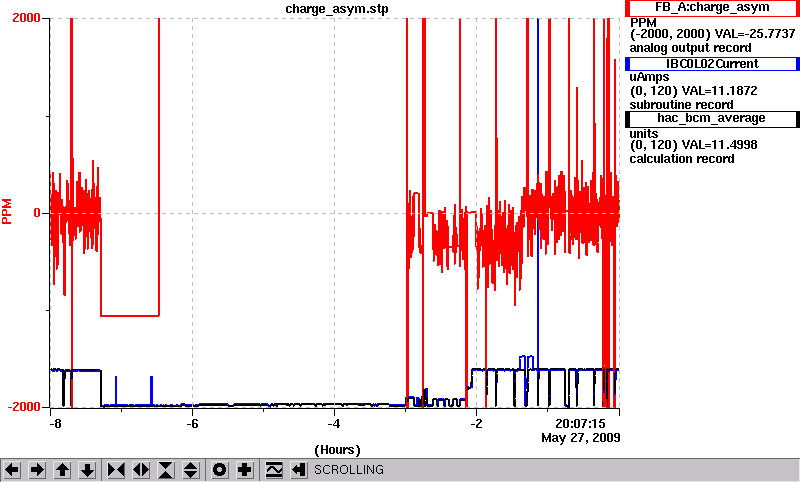The height and width of the screenshot is (482, 800).
Task: Click the 2000 y-axis maximum value
Action: pos(26,18)
